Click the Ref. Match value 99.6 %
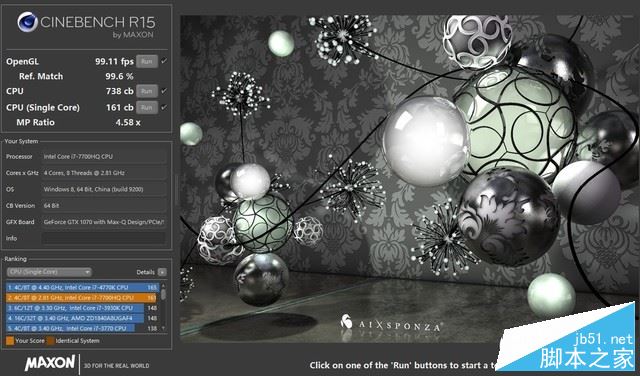The image size is (640, 376). [x=120, y=76]
